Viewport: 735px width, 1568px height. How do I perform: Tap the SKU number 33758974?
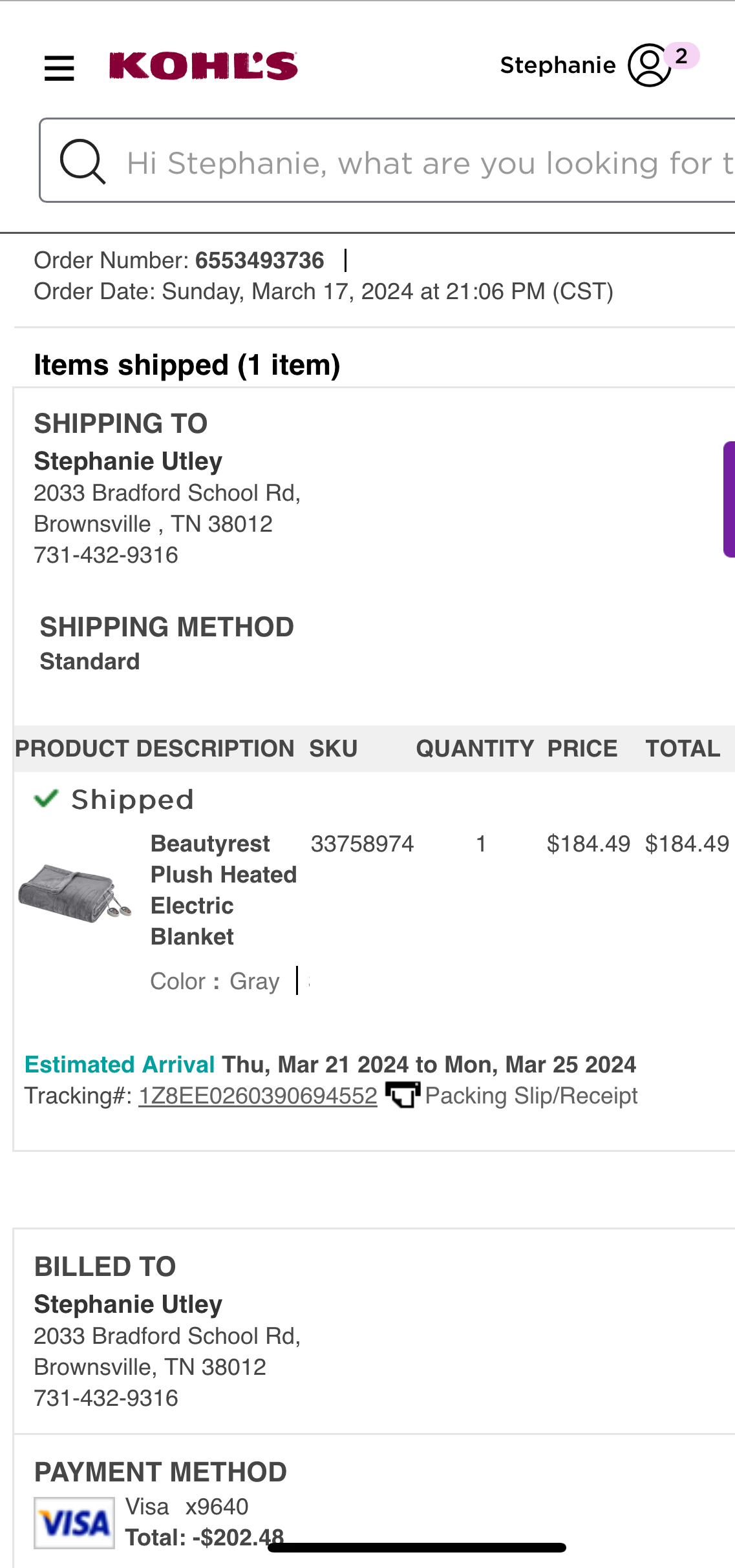[x=362, y=844]
